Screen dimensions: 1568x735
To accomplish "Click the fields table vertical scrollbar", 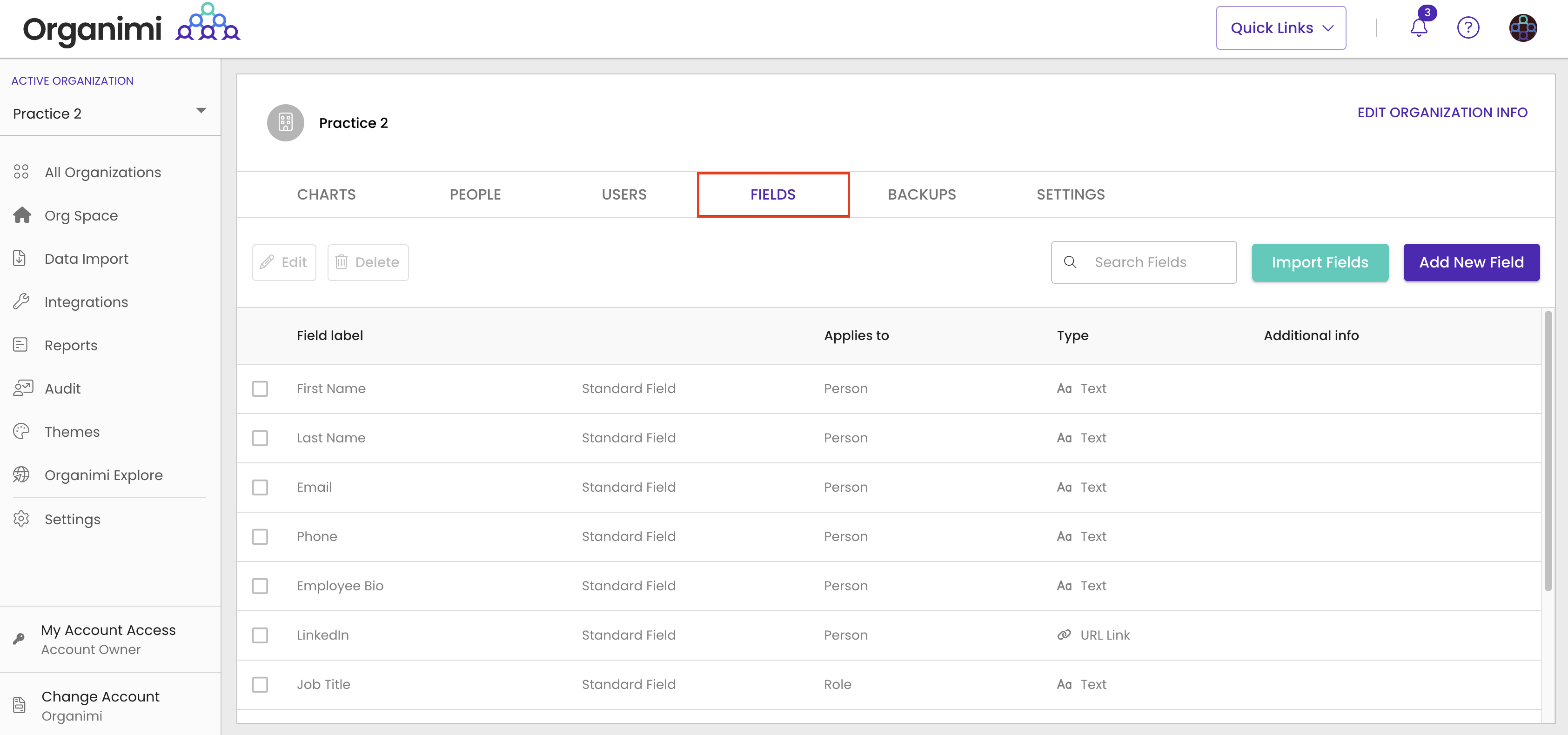I will click(x=1548, y=450).
